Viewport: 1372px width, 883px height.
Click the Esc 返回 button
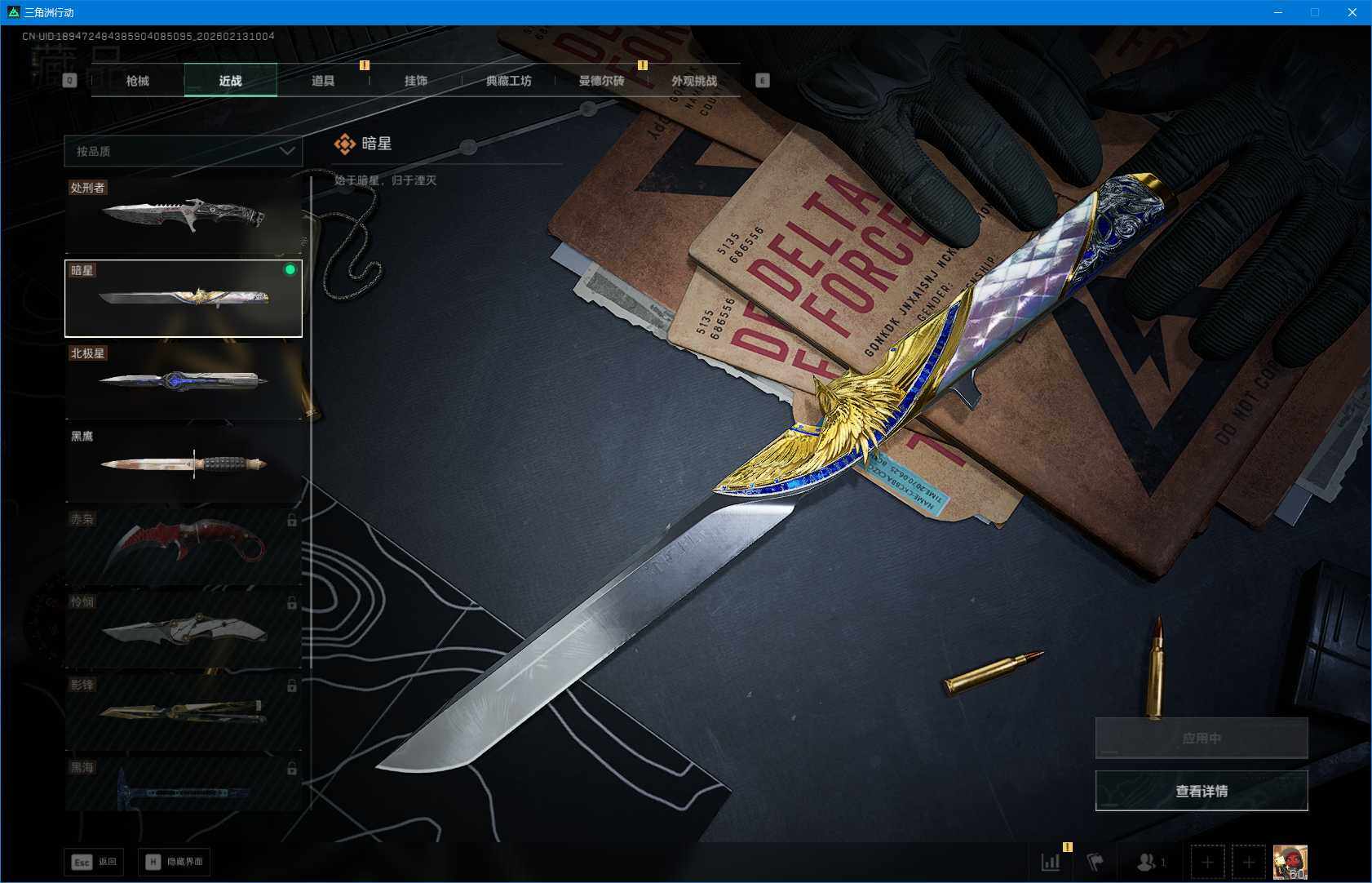pos(94,862)
